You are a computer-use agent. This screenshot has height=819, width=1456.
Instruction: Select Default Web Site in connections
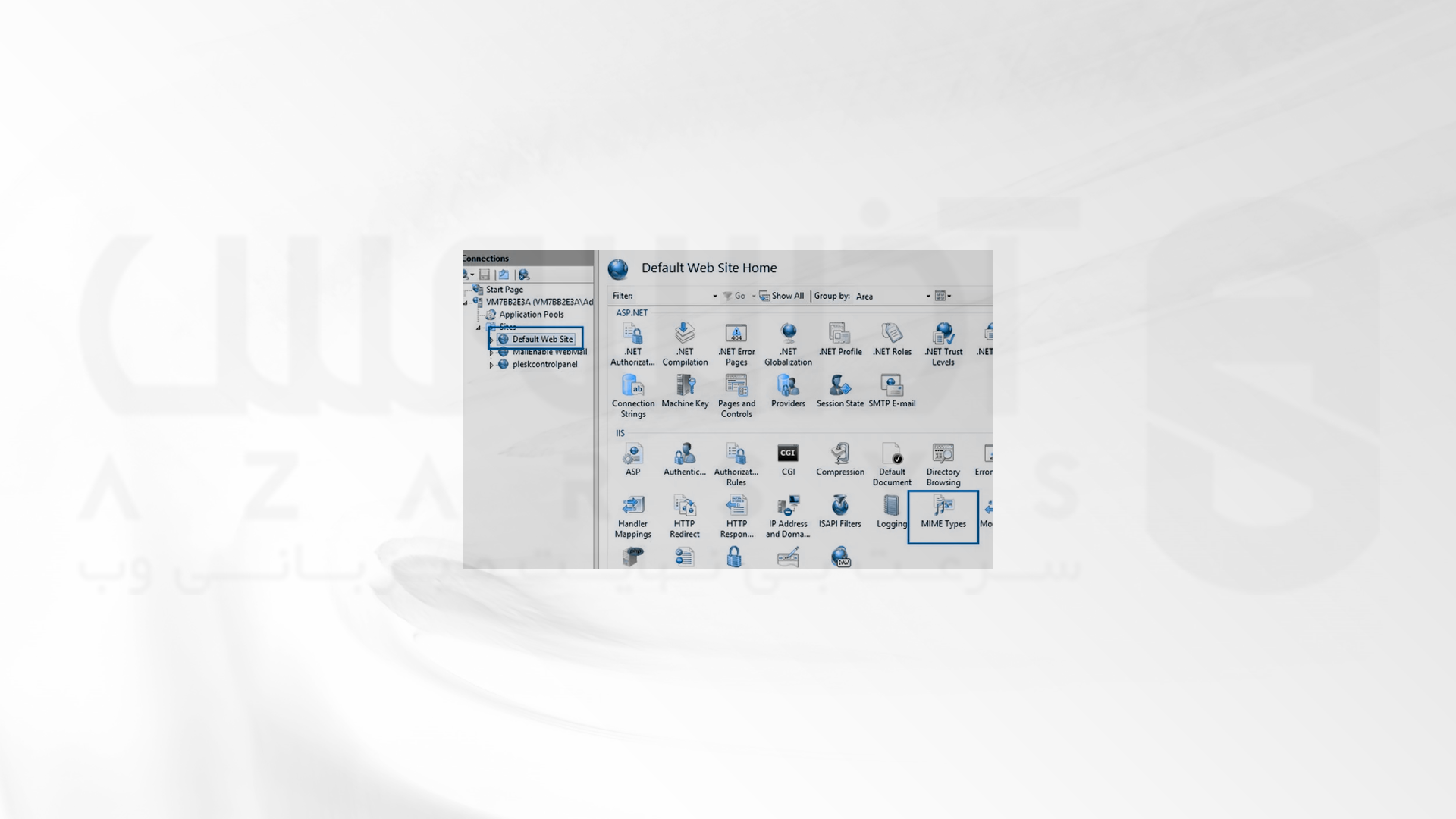pos(538,338)
